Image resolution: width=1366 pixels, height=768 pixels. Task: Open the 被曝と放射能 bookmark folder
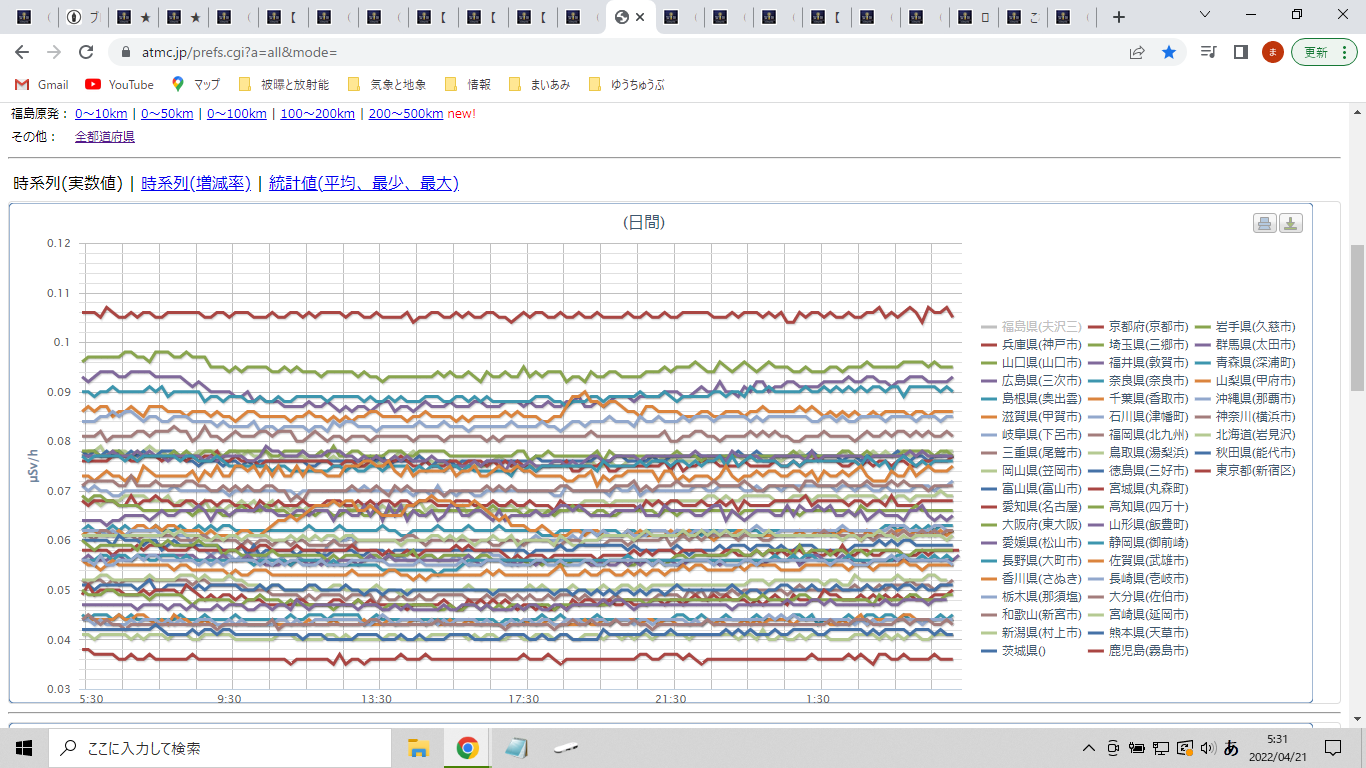click(284, 85)
